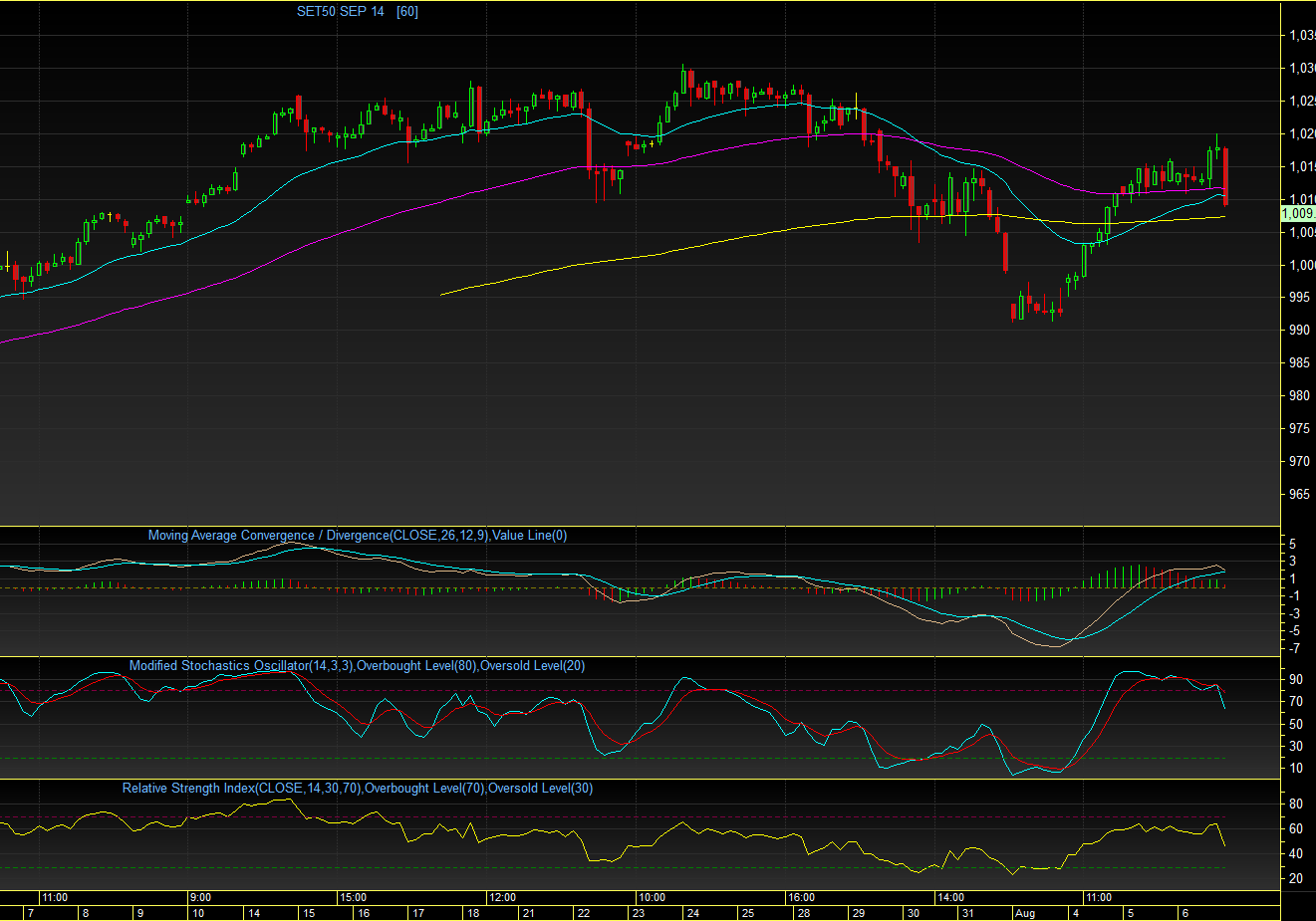Select date 14 on the bottom date axis
Screen dimensions: 1316x921
point(254,913)
